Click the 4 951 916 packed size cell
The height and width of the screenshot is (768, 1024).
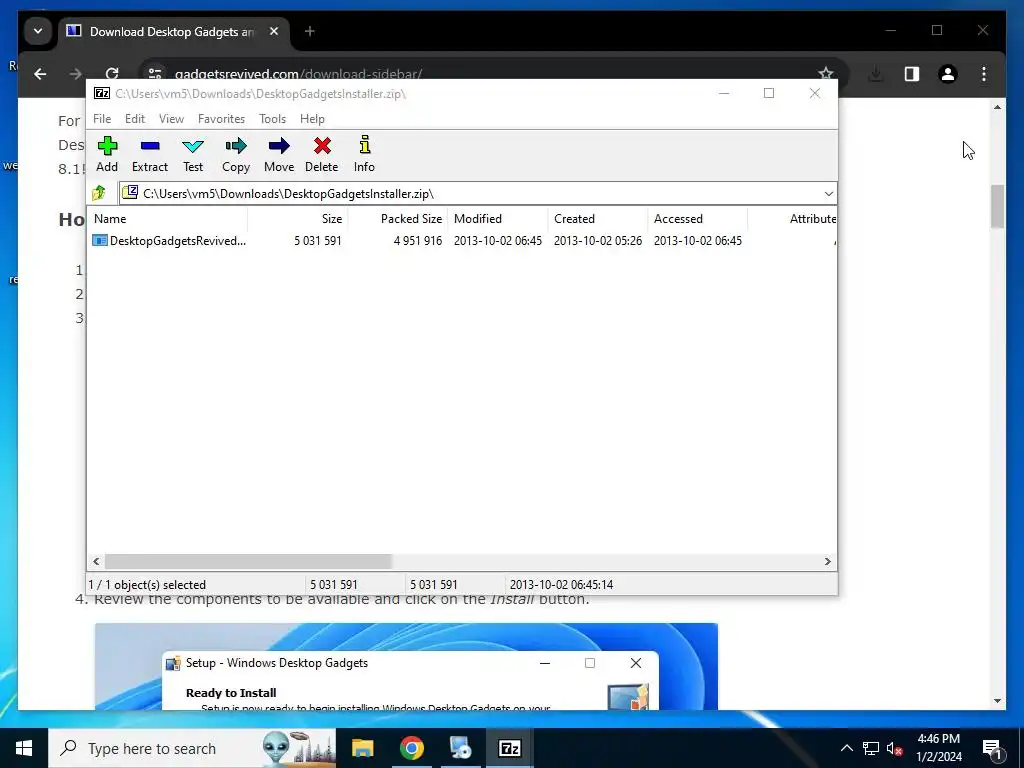pos(417,240)
